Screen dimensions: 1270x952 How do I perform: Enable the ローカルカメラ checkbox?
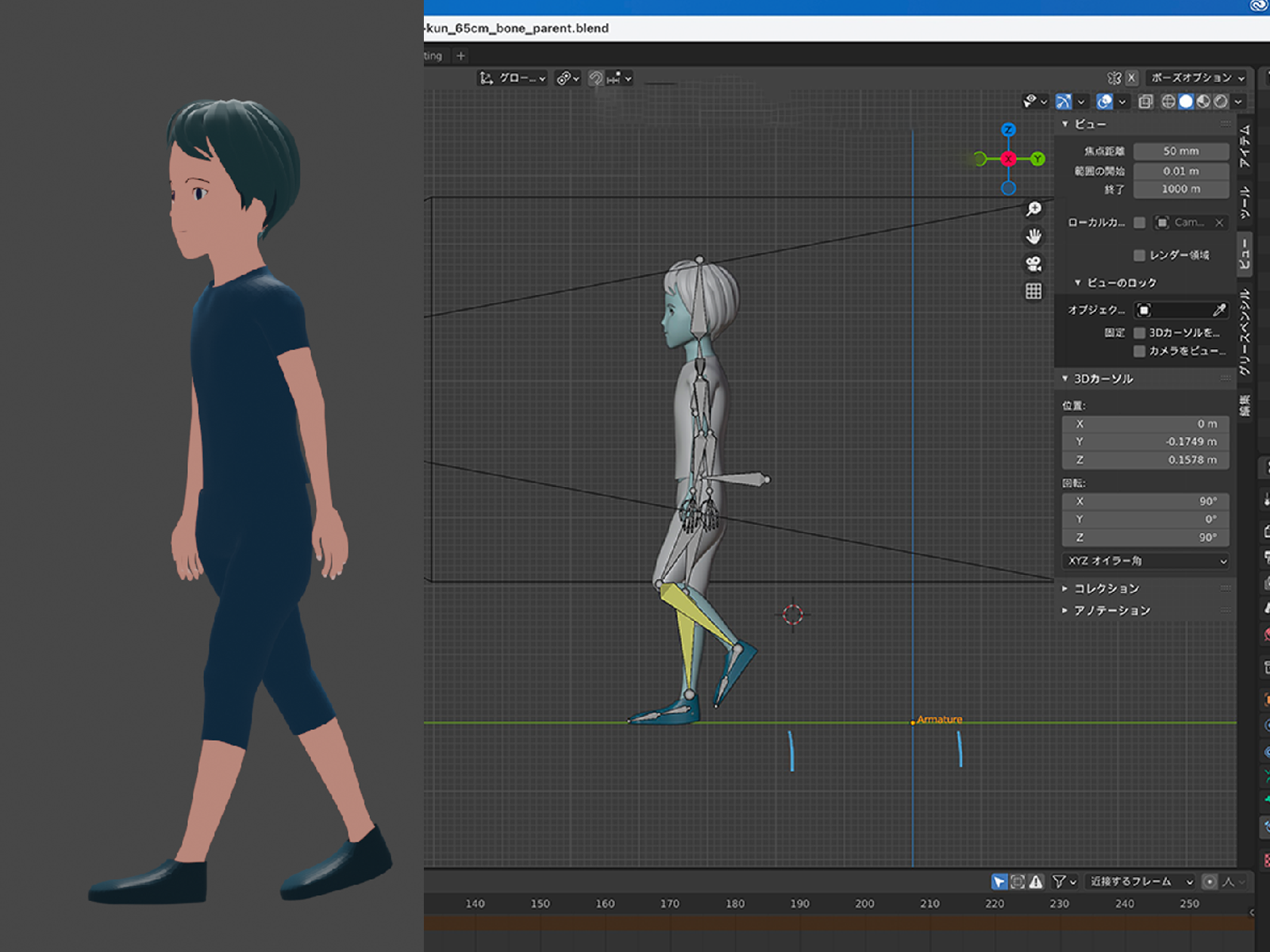pos(1140,223)
